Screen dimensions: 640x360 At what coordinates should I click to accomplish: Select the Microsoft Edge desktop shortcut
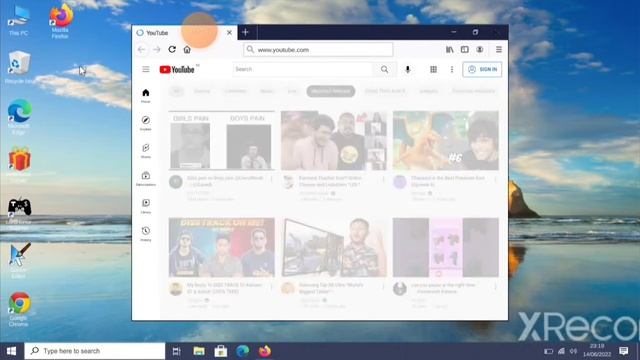pyautogui.click(x=18, y=117)
